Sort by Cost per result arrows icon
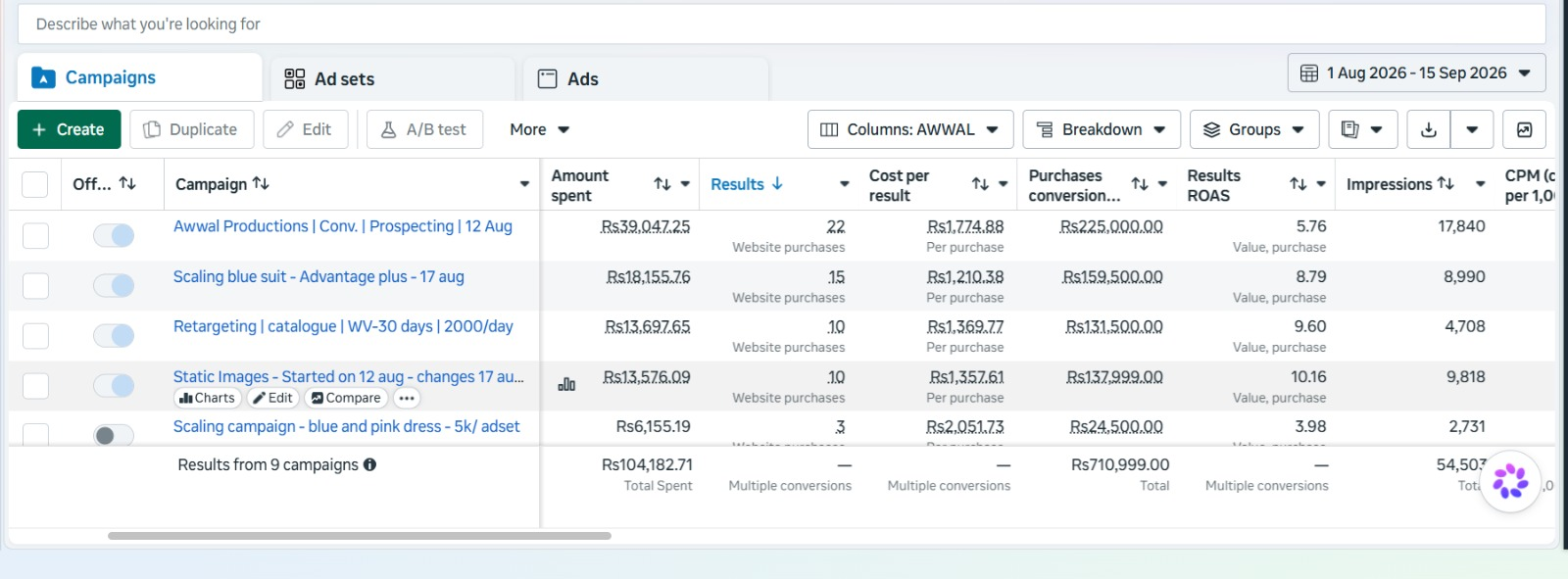The image size is (1568, 579). point(980,184)
